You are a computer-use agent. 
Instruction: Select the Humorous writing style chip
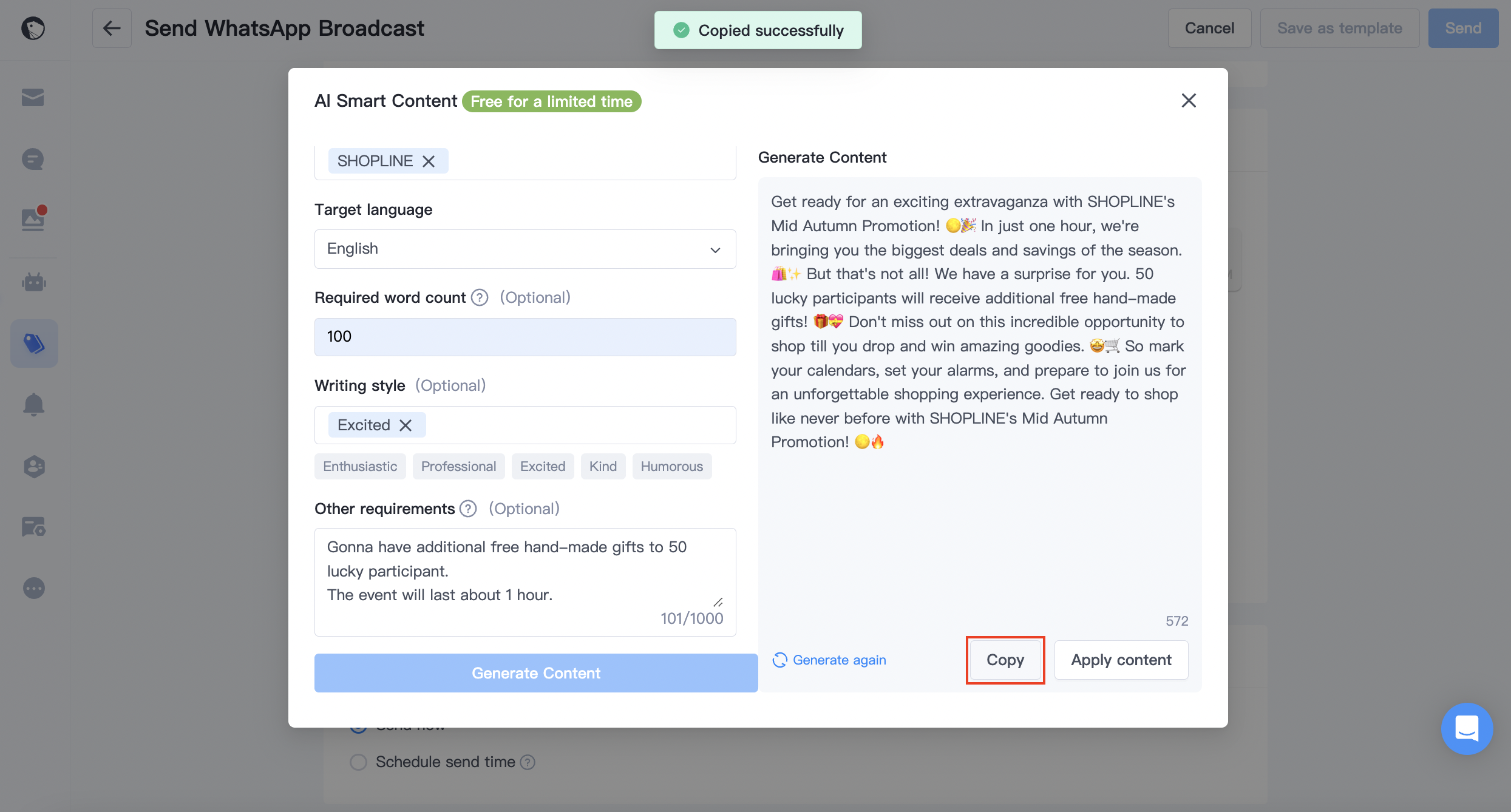(x=671, y=466)
